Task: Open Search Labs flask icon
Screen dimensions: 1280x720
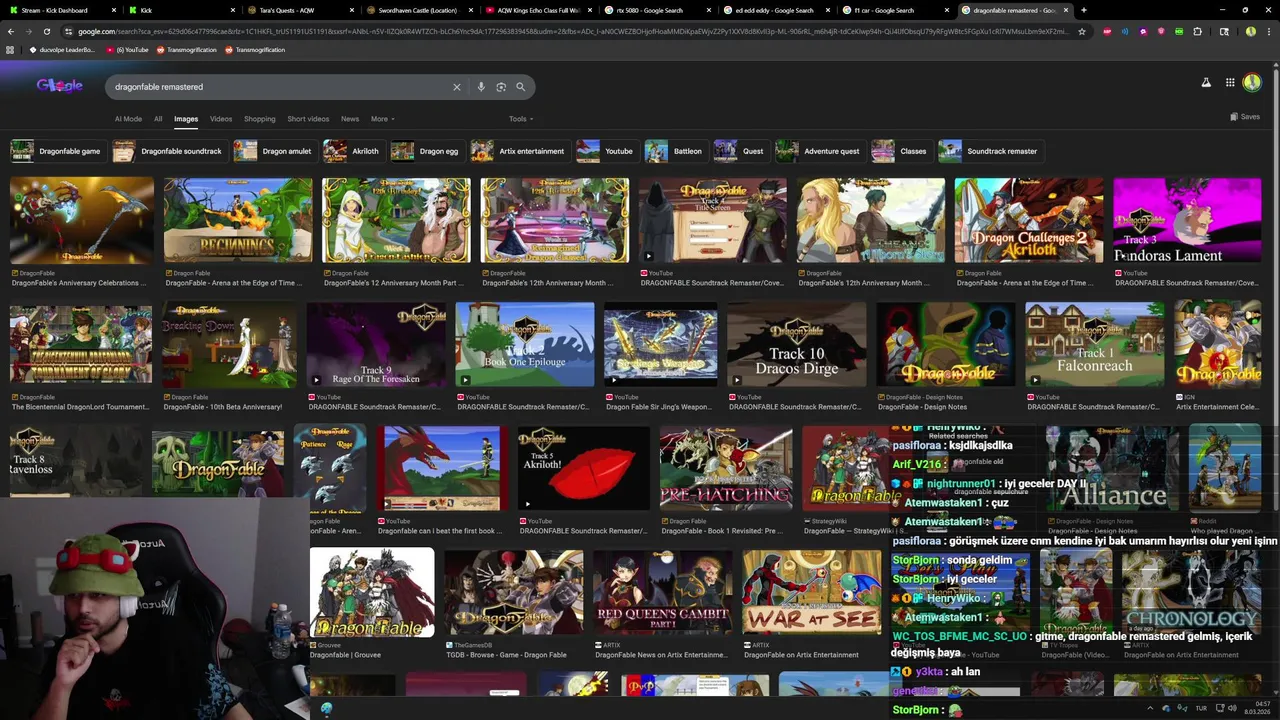Action: tap(1206, 82)
